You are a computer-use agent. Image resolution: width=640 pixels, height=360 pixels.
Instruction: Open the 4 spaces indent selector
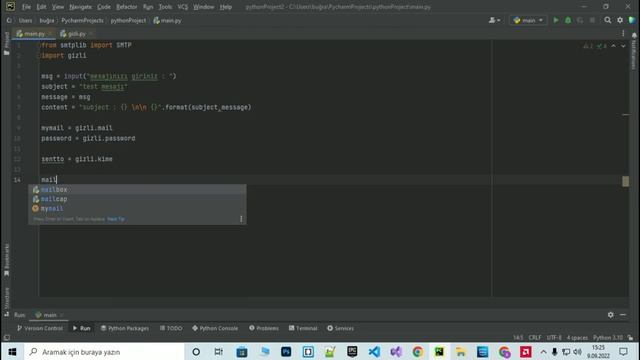pos(577,338)
